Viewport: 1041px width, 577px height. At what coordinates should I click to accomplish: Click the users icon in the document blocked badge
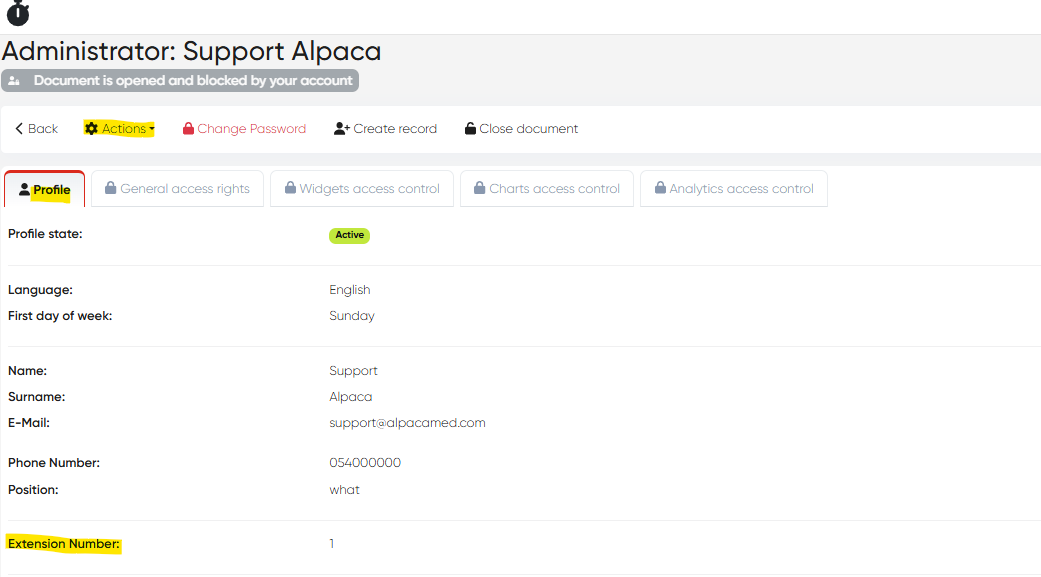tap(14, 81)
